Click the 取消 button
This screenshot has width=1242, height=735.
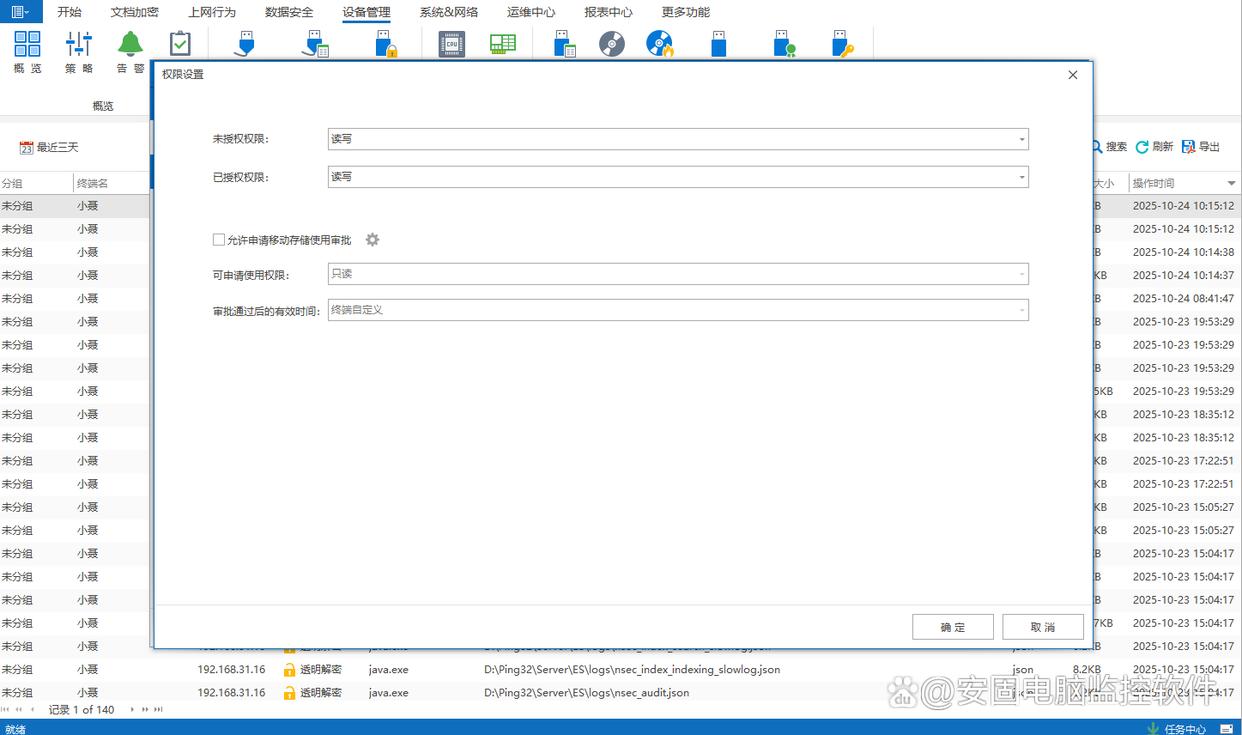[x=1042, y=627]
